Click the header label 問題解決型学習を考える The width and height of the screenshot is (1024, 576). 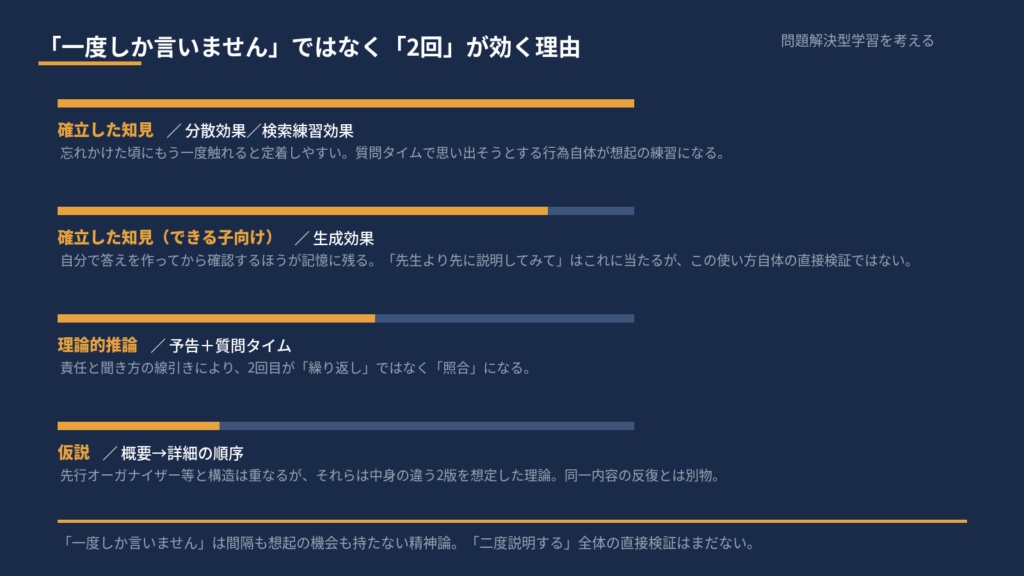[x=857, y=40]
